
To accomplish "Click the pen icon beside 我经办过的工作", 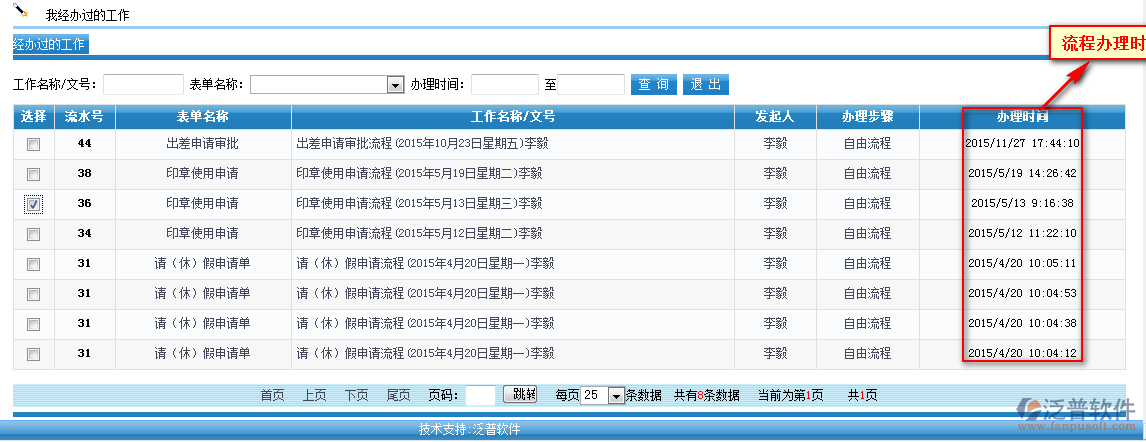I will pyautogui.click(x=22, y=13).
